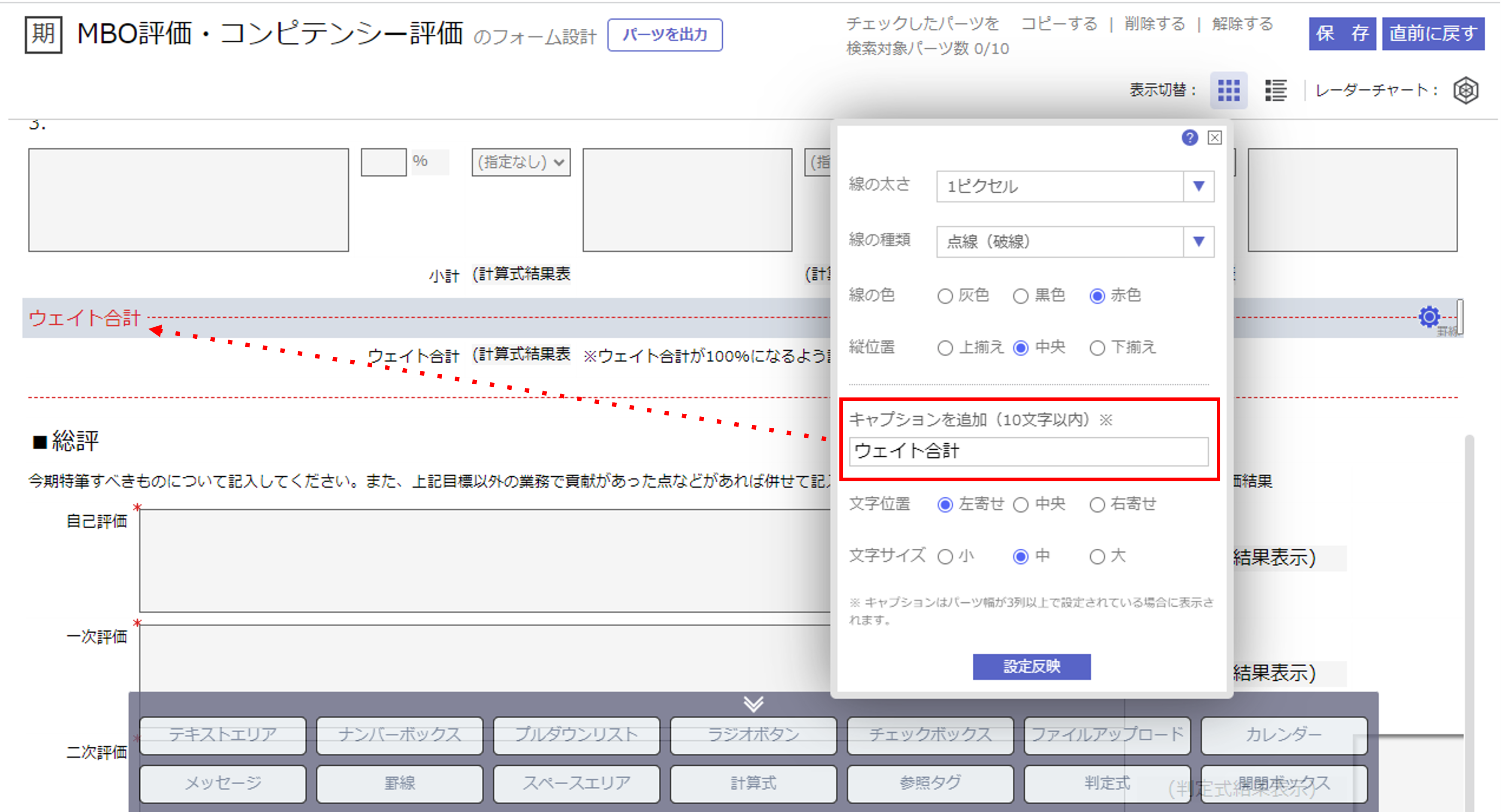Set 文字サイズ to 大
Viewport: 1505px width, 812px height.
click(x=1097, y=557)
